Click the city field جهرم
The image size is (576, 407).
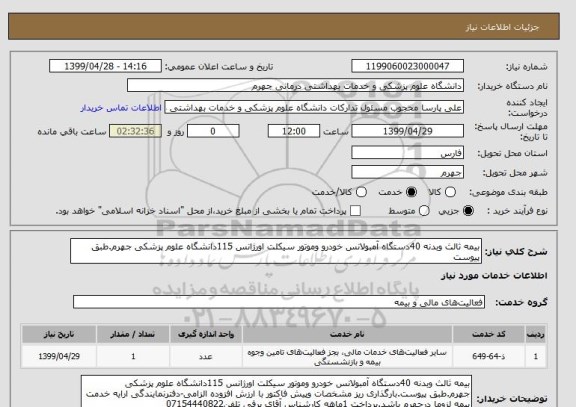[407, 172]
